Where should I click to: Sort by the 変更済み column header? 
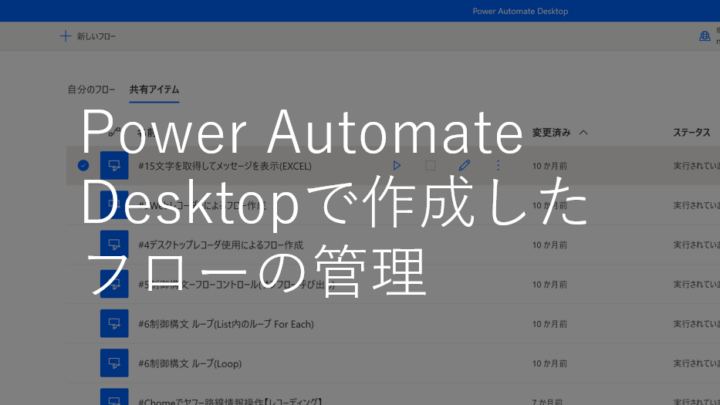[551, 133]
